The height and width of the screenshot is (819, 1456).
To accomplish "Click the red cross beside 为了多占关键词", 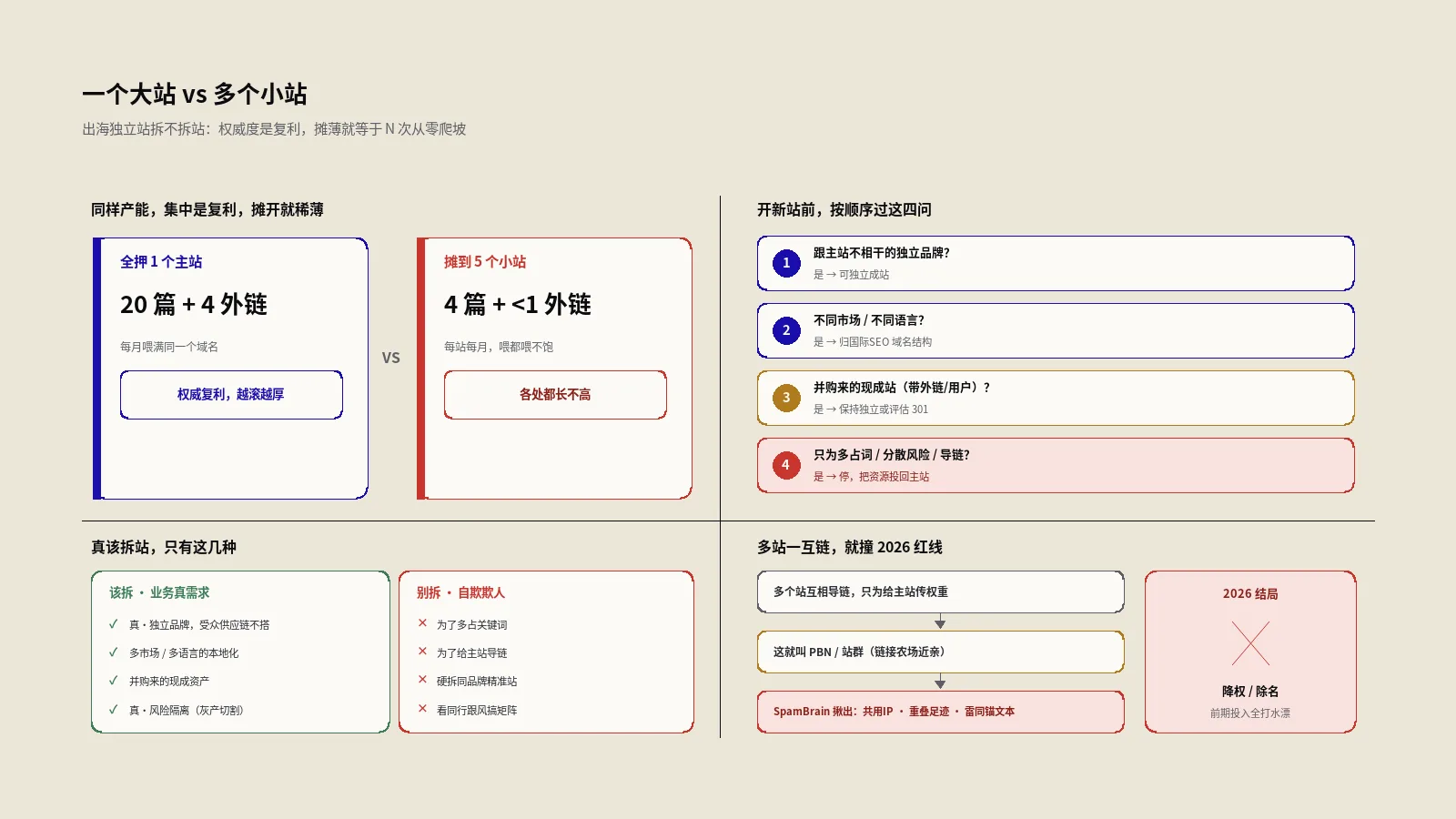I will tap(422, 623).
